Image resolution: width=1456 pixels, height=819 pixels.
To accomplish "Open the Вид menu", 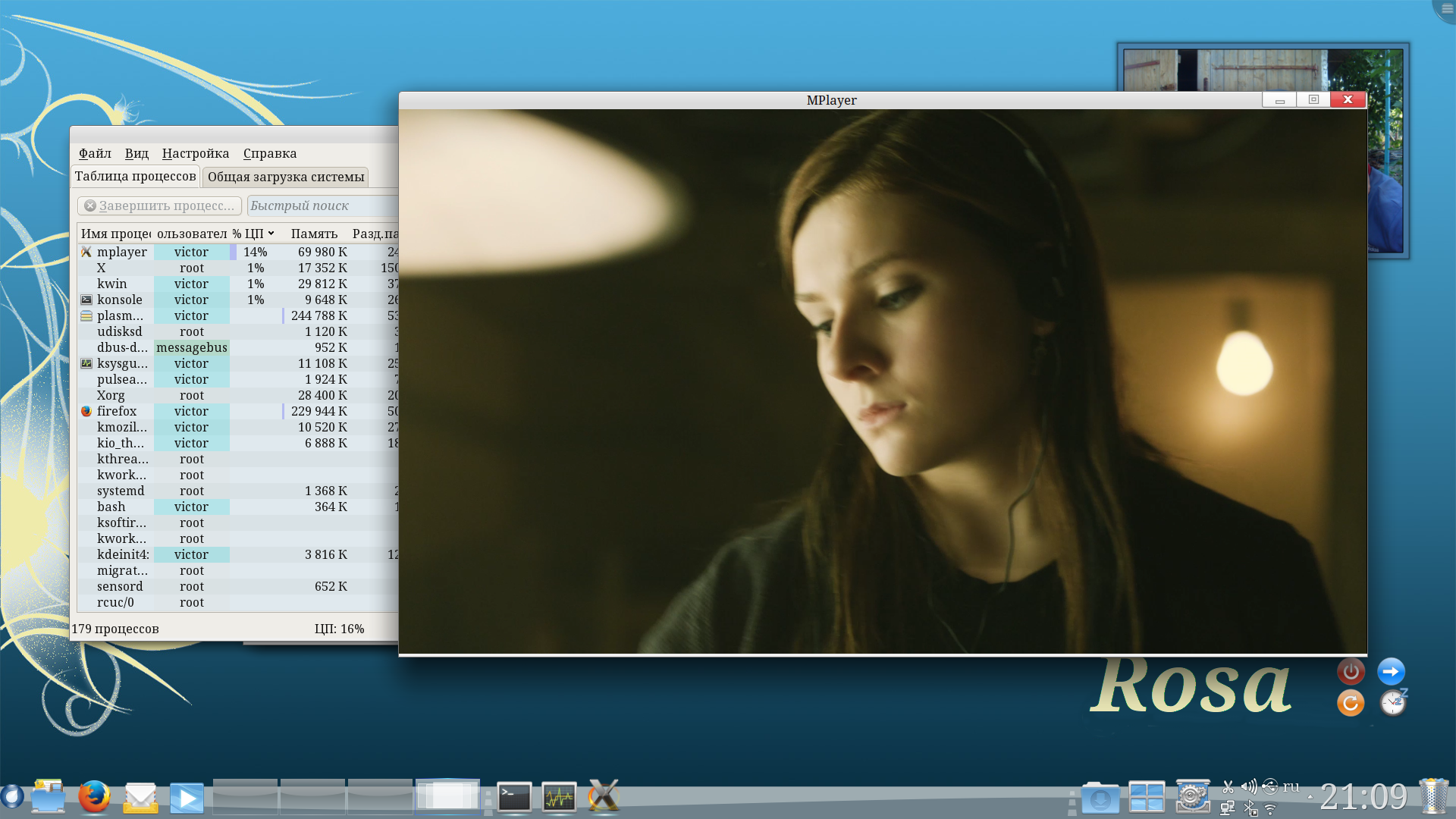I will [136, 153].
